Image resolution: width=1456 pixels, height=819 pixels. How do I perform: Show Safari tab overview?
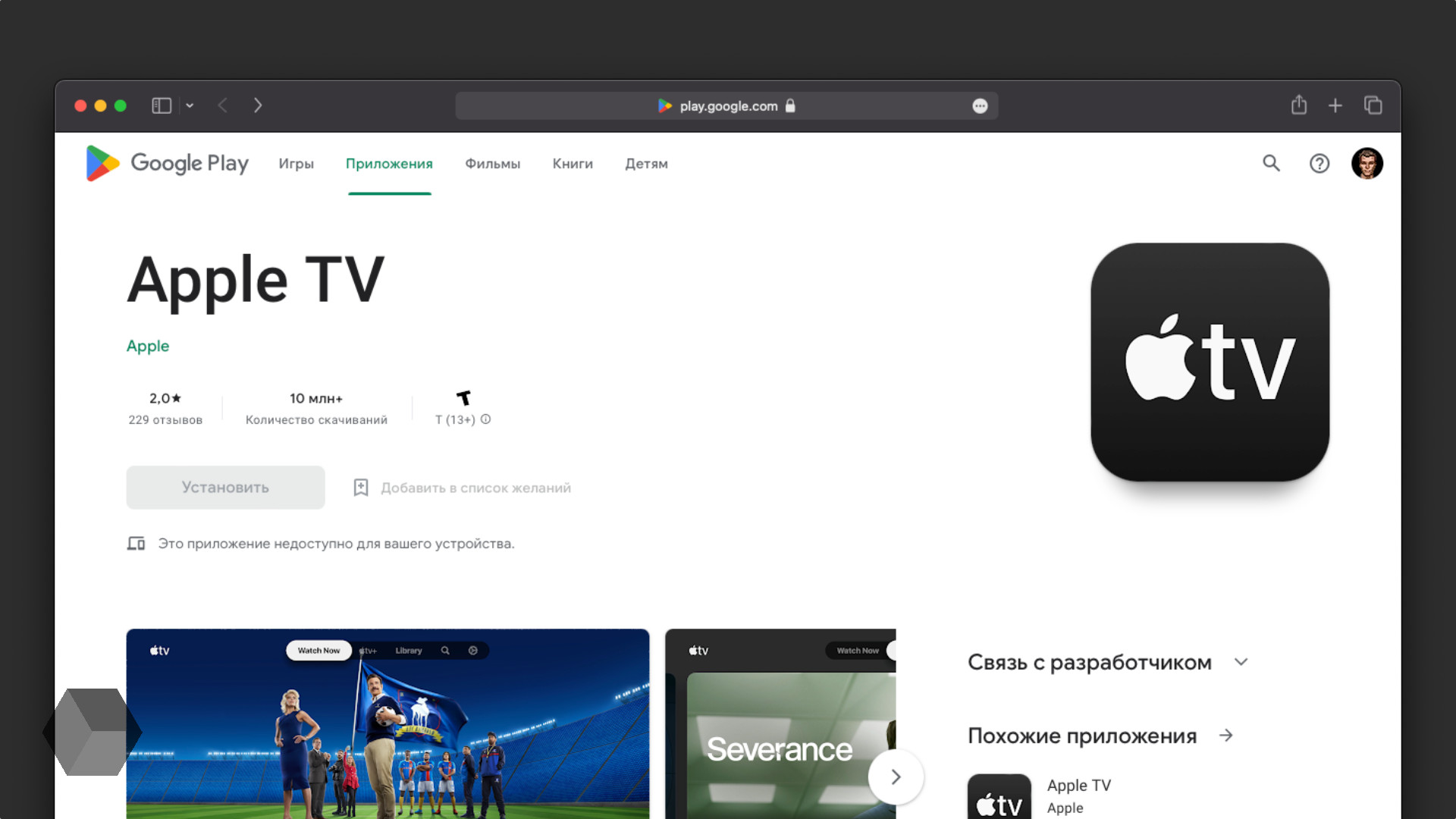[1373, 105]
